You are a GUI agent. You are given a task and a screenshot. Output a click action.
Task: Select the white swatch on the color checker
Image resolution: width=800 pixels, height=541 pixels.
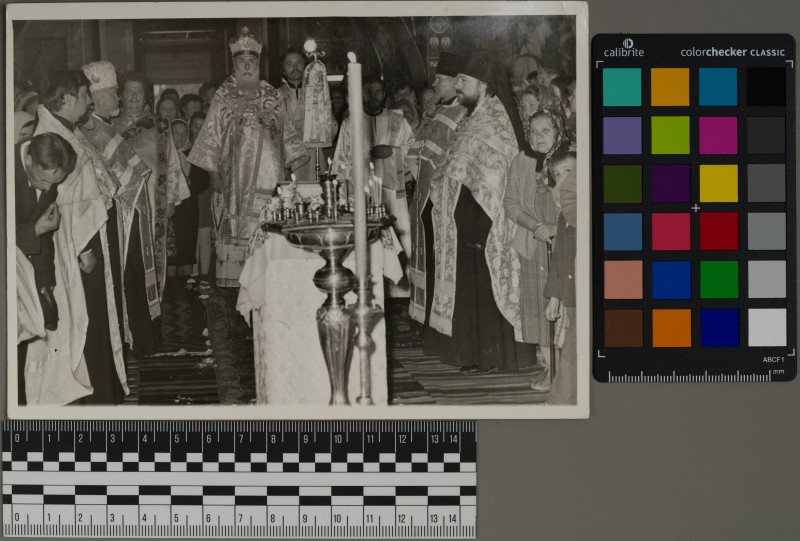click(x=767, y=327)
